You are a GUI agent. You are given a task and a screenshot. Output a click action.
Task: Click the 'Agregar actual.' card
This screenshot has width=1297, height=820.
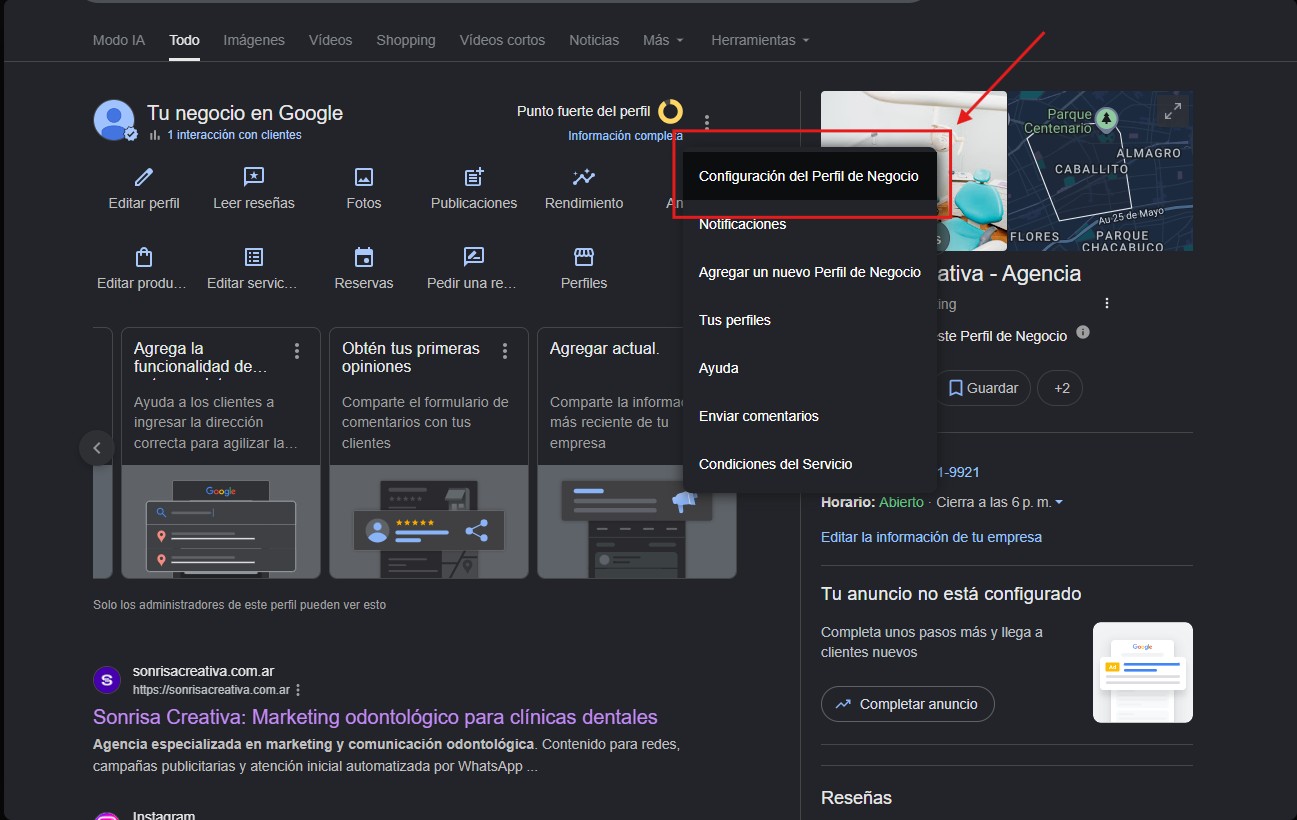(636, 453)
